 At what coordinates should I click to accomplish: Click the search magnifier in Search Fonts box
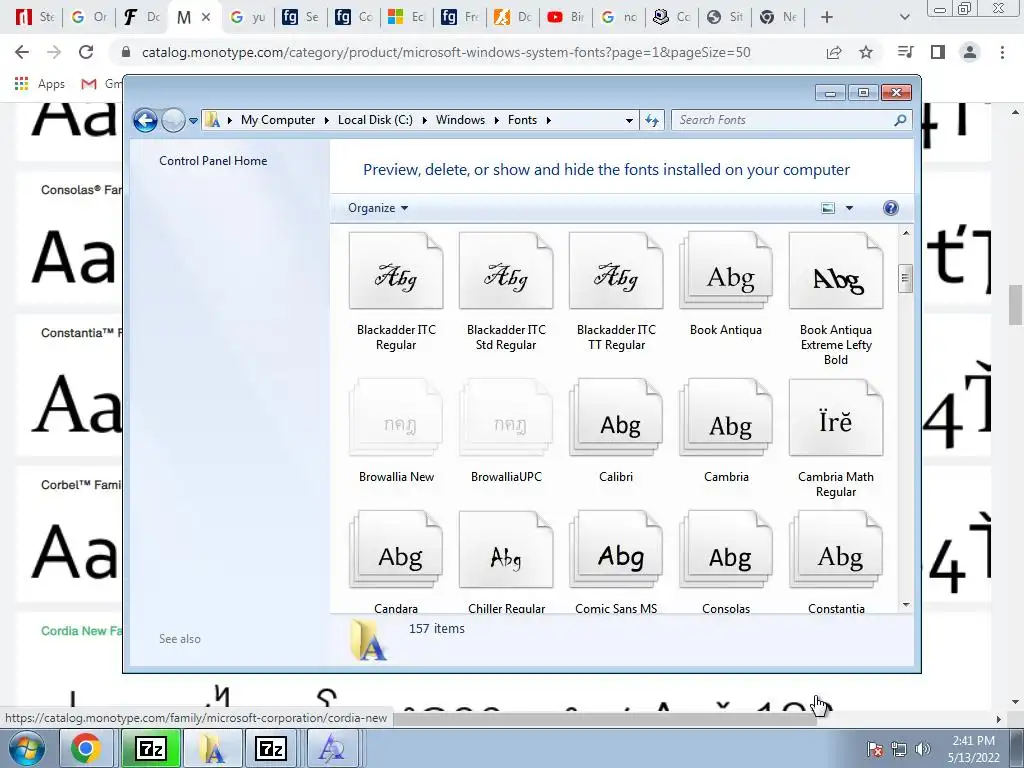[900, 120]
